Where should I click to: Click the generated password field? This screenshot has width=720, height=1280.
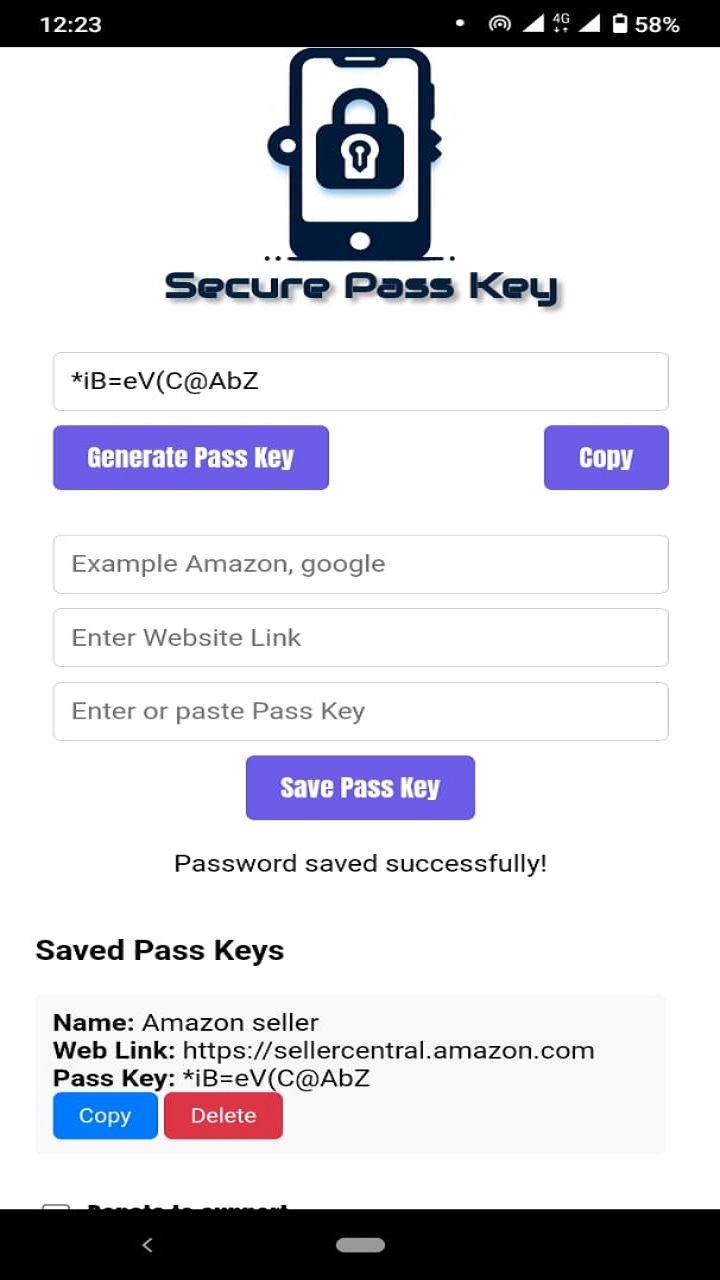(360, 381)
